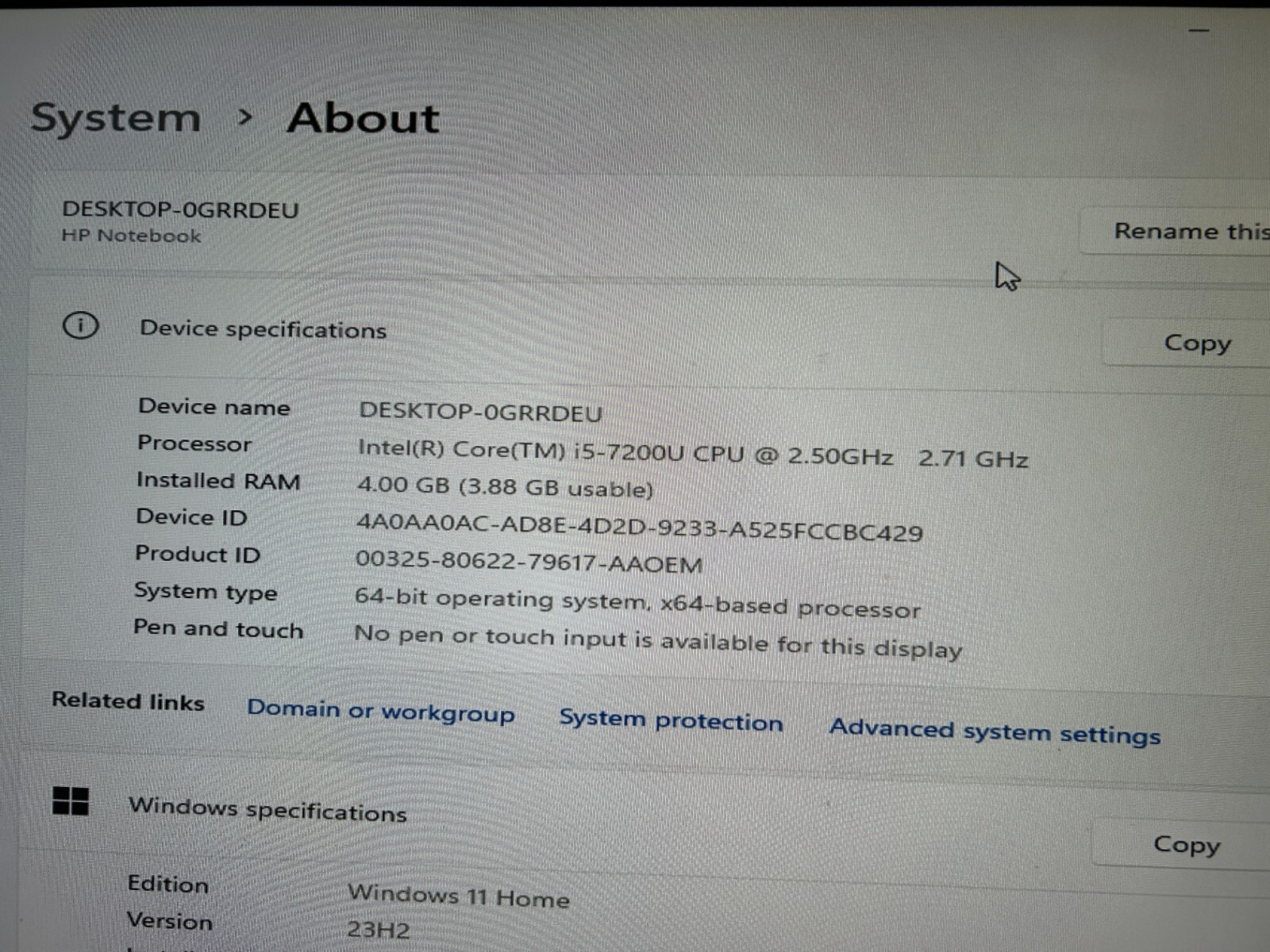Click the System type label

click(206, 592)
